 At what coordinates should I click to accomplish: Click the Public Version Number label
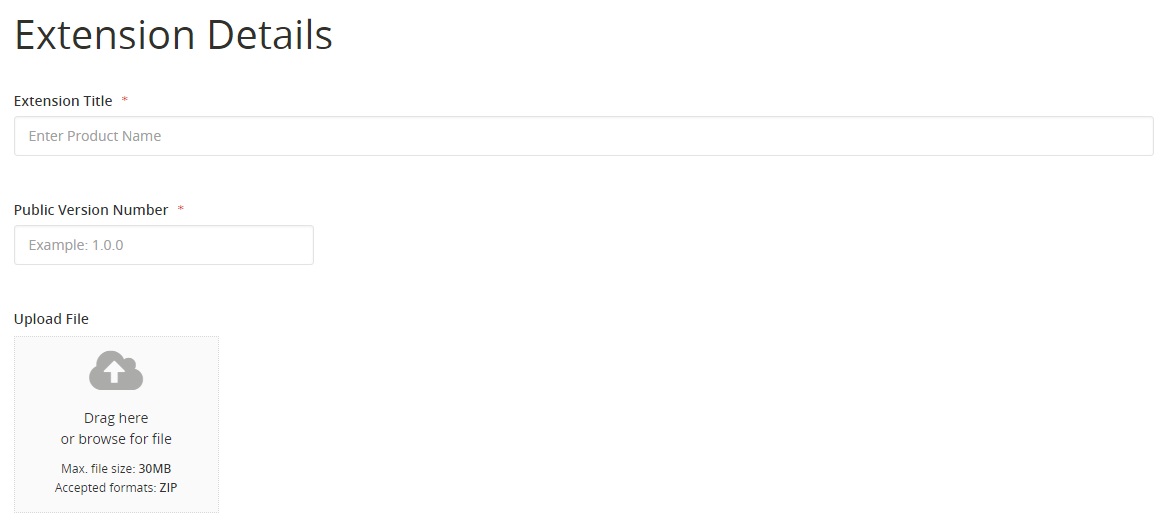pyautogui.click(x=91, y=210)
